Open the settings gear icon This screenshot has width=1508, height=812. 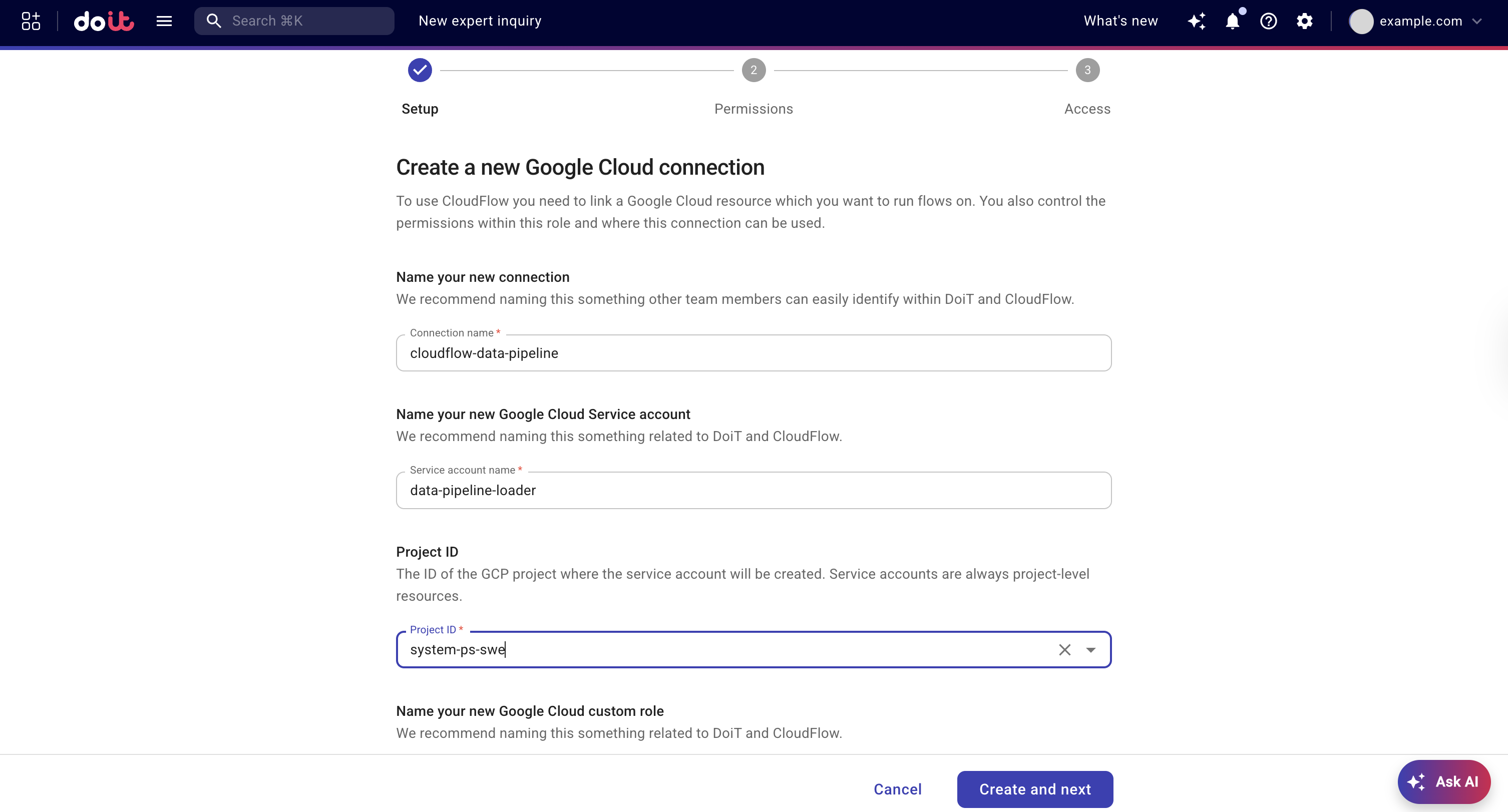point(1305,21)
